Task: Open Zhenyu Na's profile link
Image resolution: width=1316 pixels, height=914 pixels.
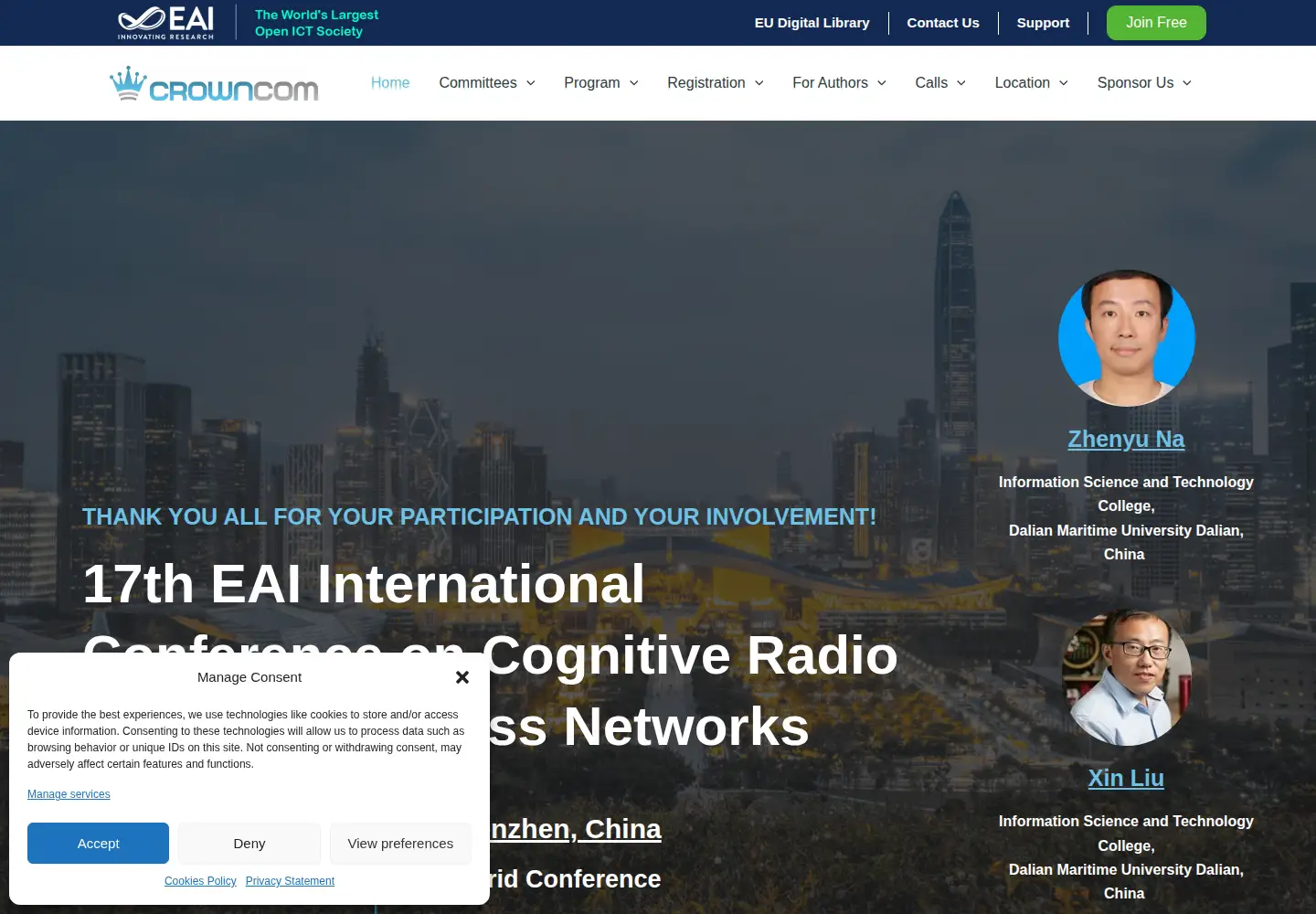Action: tap(1126, 440)
